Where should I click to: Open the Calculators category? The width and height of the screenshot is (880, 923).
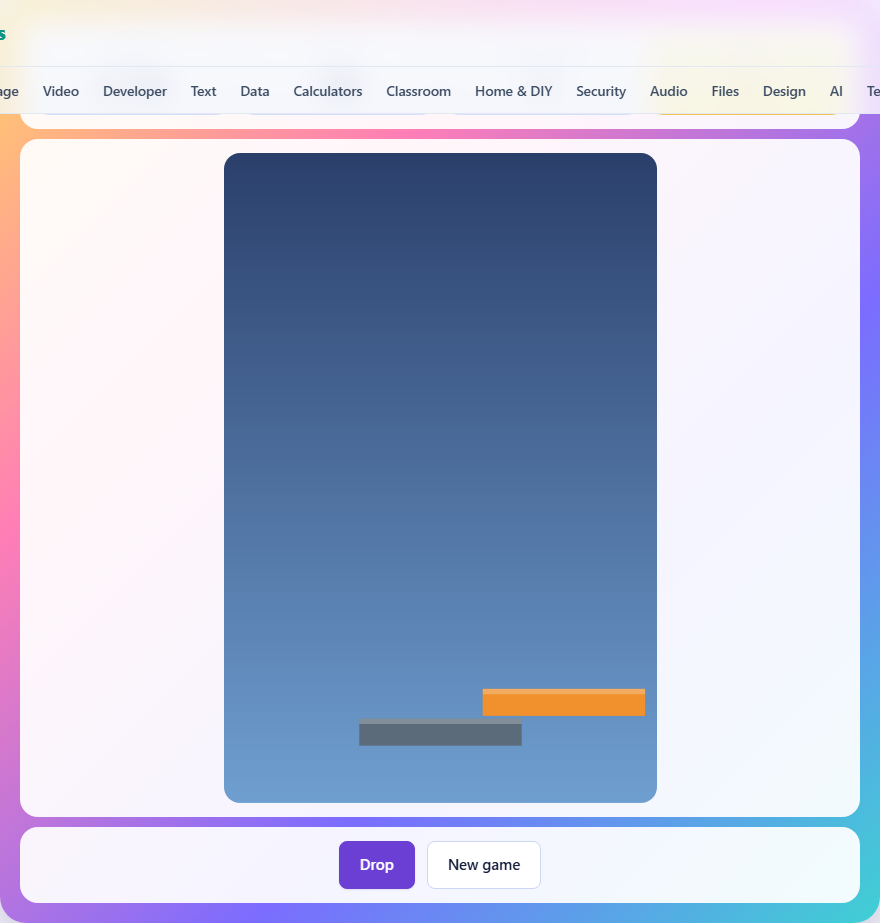[328, 91]
